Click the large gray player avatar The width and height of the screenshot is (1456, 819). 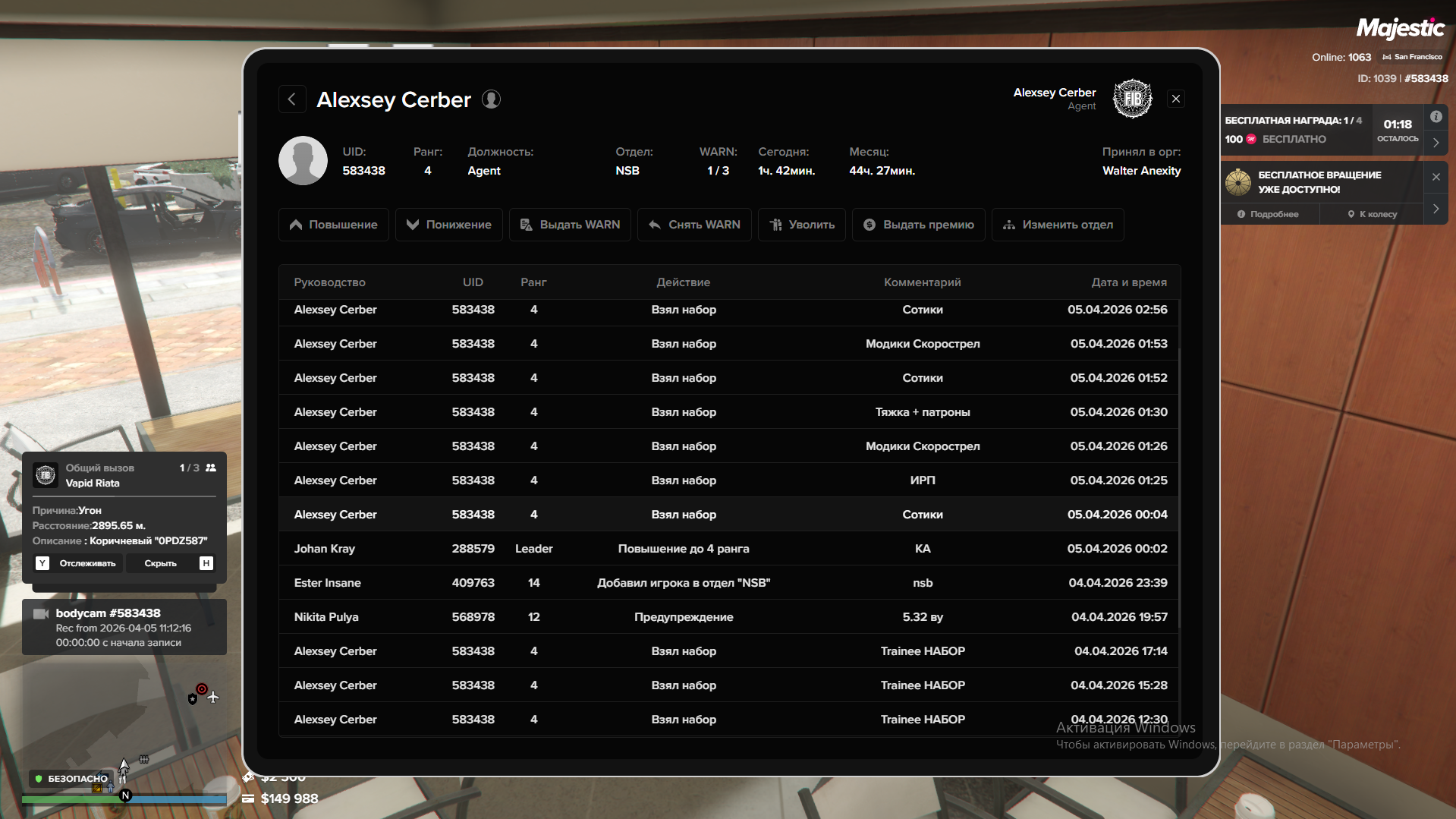(303, 161)
